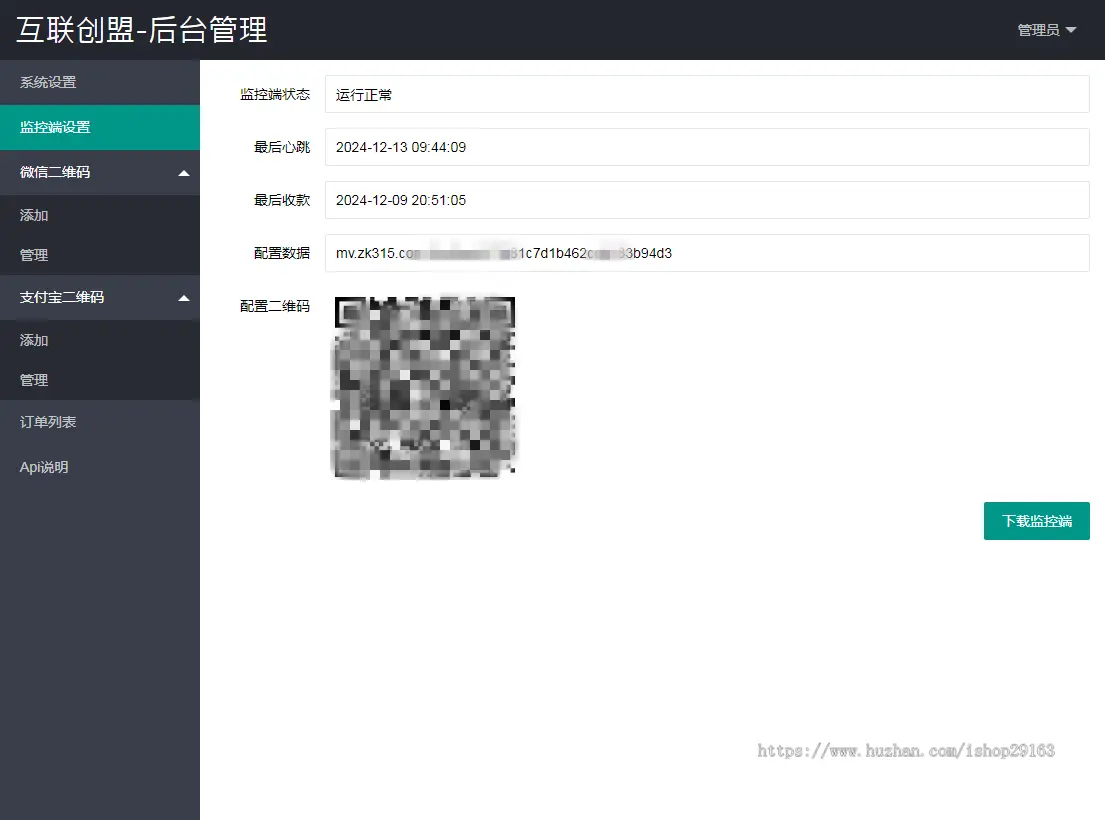
Task: Click the 监控端状态 field showing 运行正常
Action: pos(707,94)
